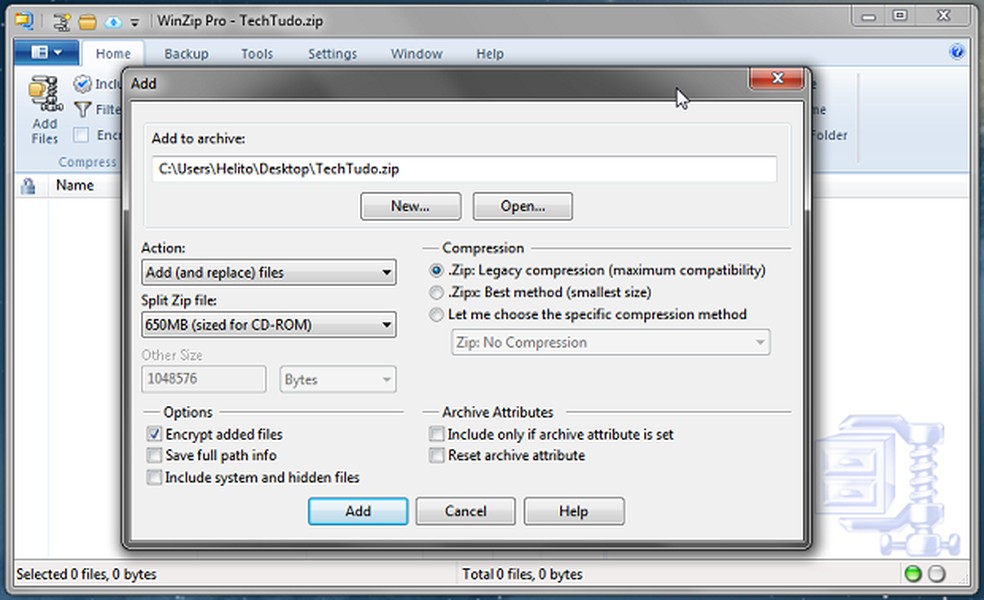This screenshot has height=600, width=984.
Task: Click the gray status light icon
Action: 936,574
